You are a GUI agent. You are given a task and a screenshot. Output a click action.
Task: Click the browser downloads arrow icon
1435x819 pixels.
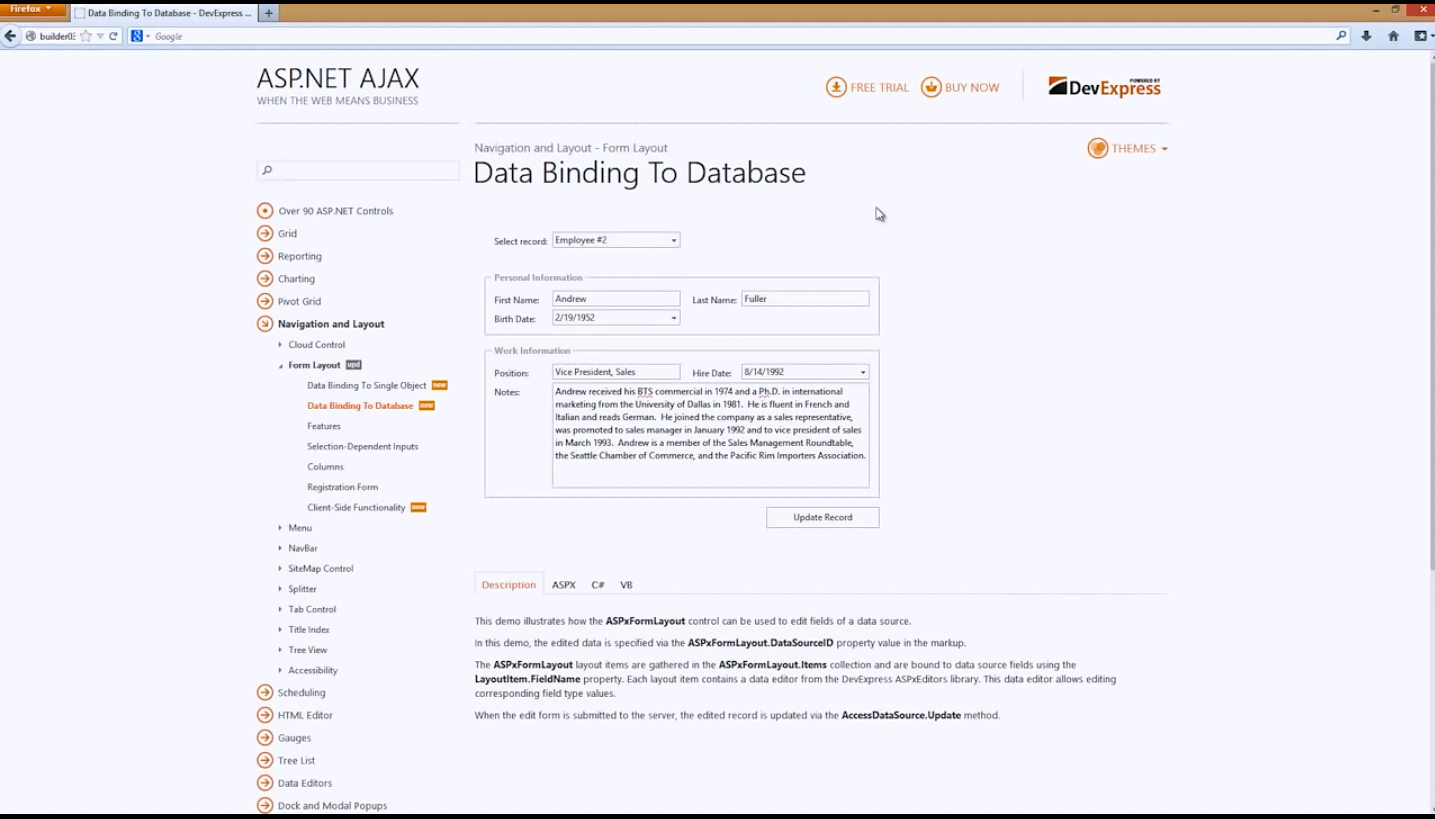click(1367, 36)
